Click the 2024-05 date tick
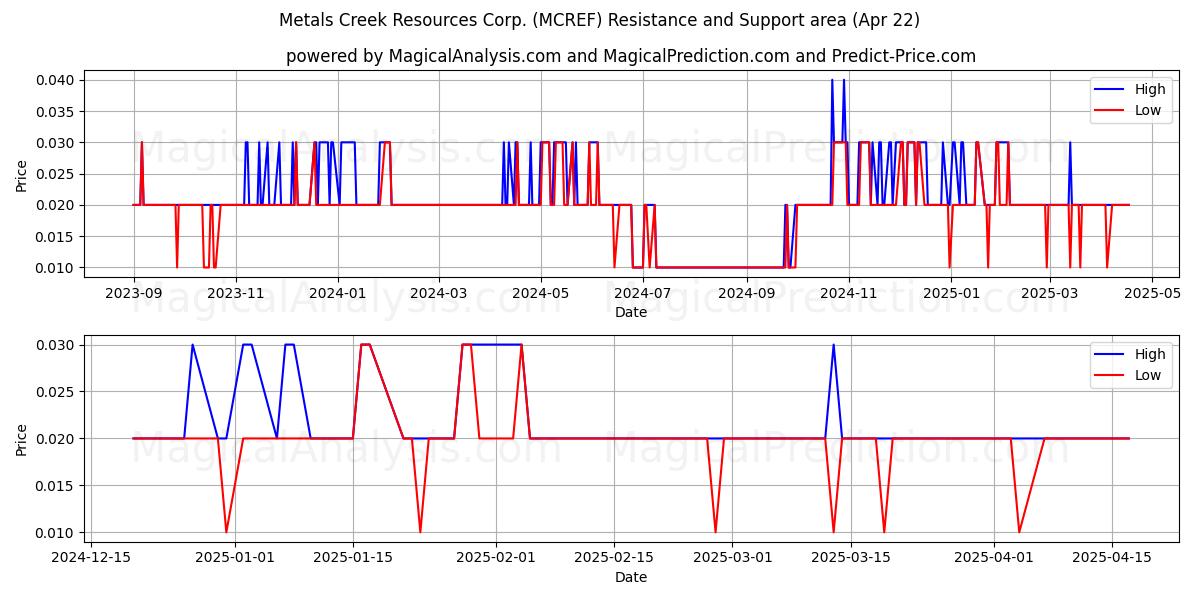 [x=540, y=292]
